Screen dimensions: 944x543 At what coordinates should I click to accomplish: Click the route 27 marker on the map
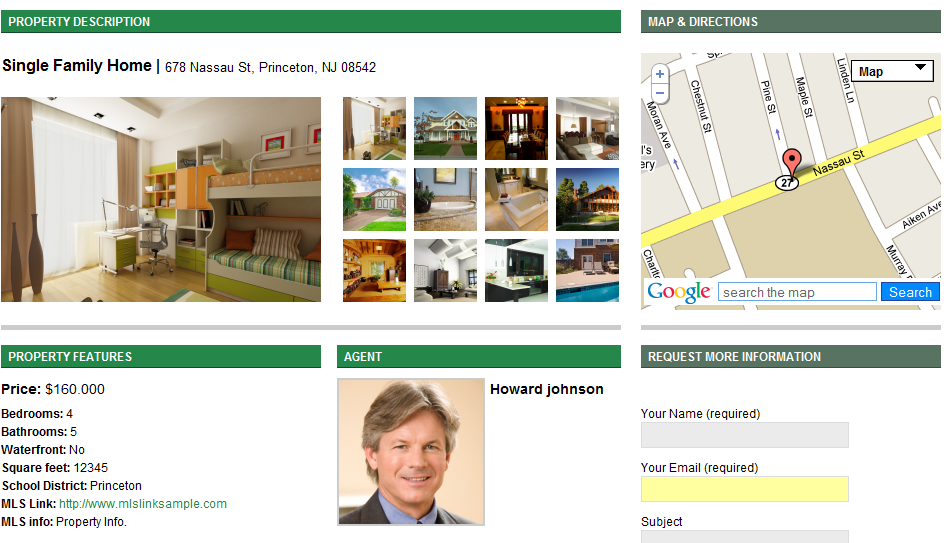(786, 182)
